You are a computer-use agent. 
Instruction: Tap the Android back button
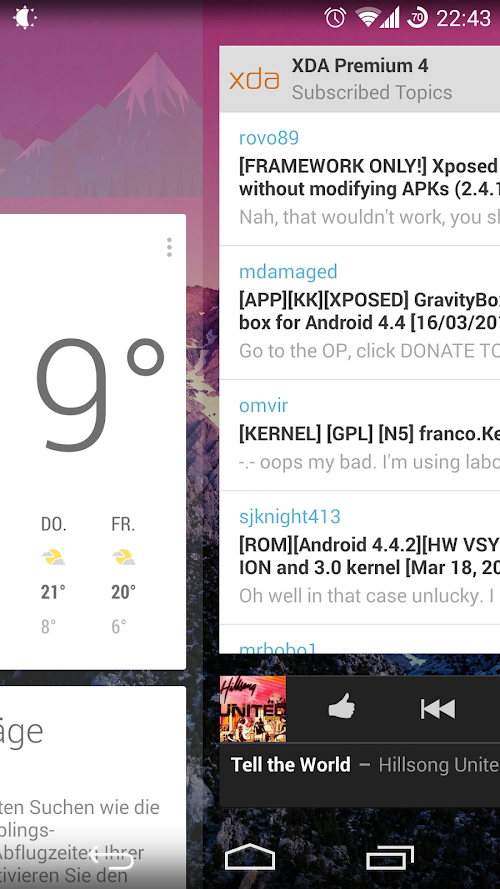pyautogui.click(x=110, y=857)
